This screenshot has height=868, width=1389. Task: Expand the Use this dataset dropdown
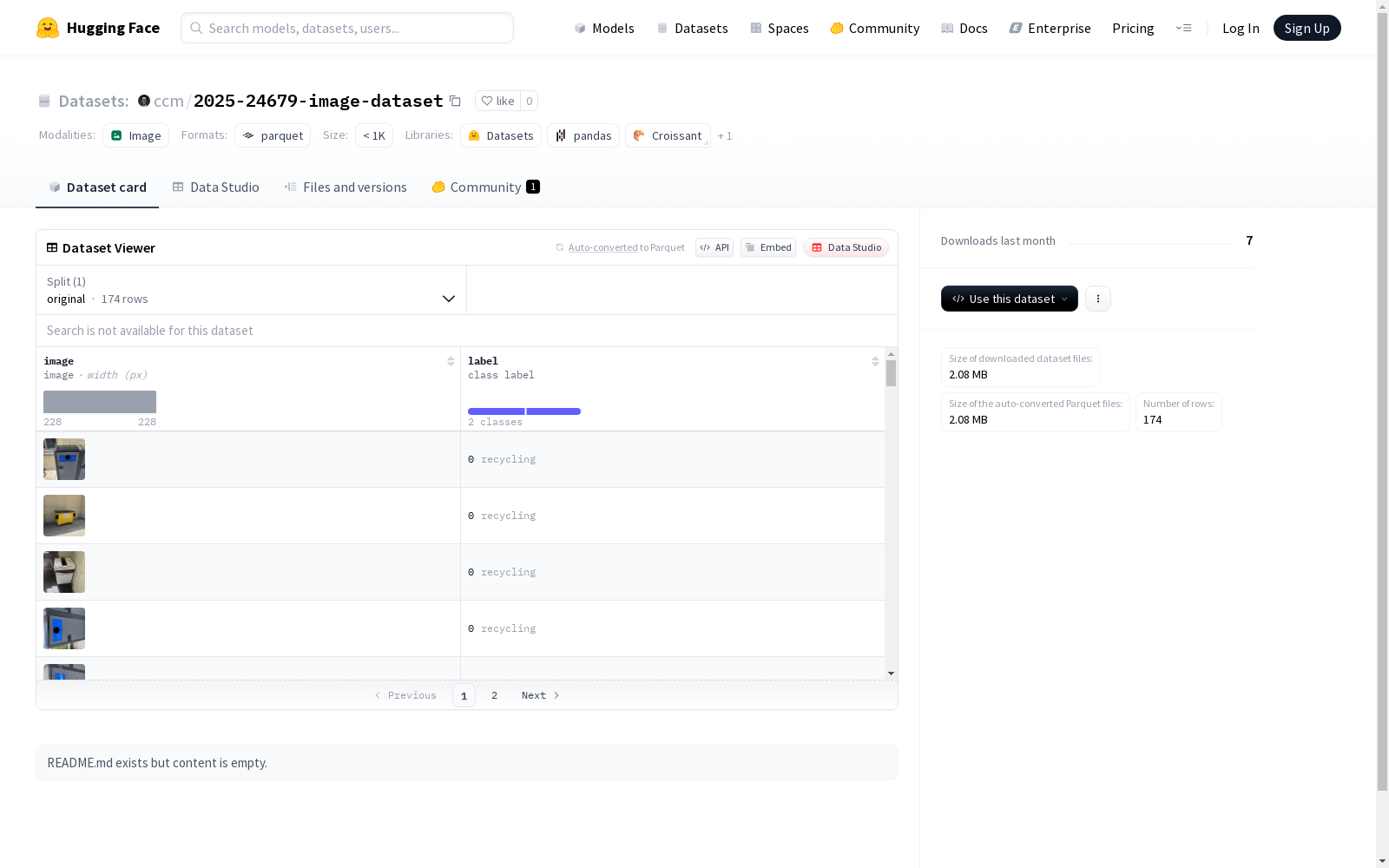1010,299
